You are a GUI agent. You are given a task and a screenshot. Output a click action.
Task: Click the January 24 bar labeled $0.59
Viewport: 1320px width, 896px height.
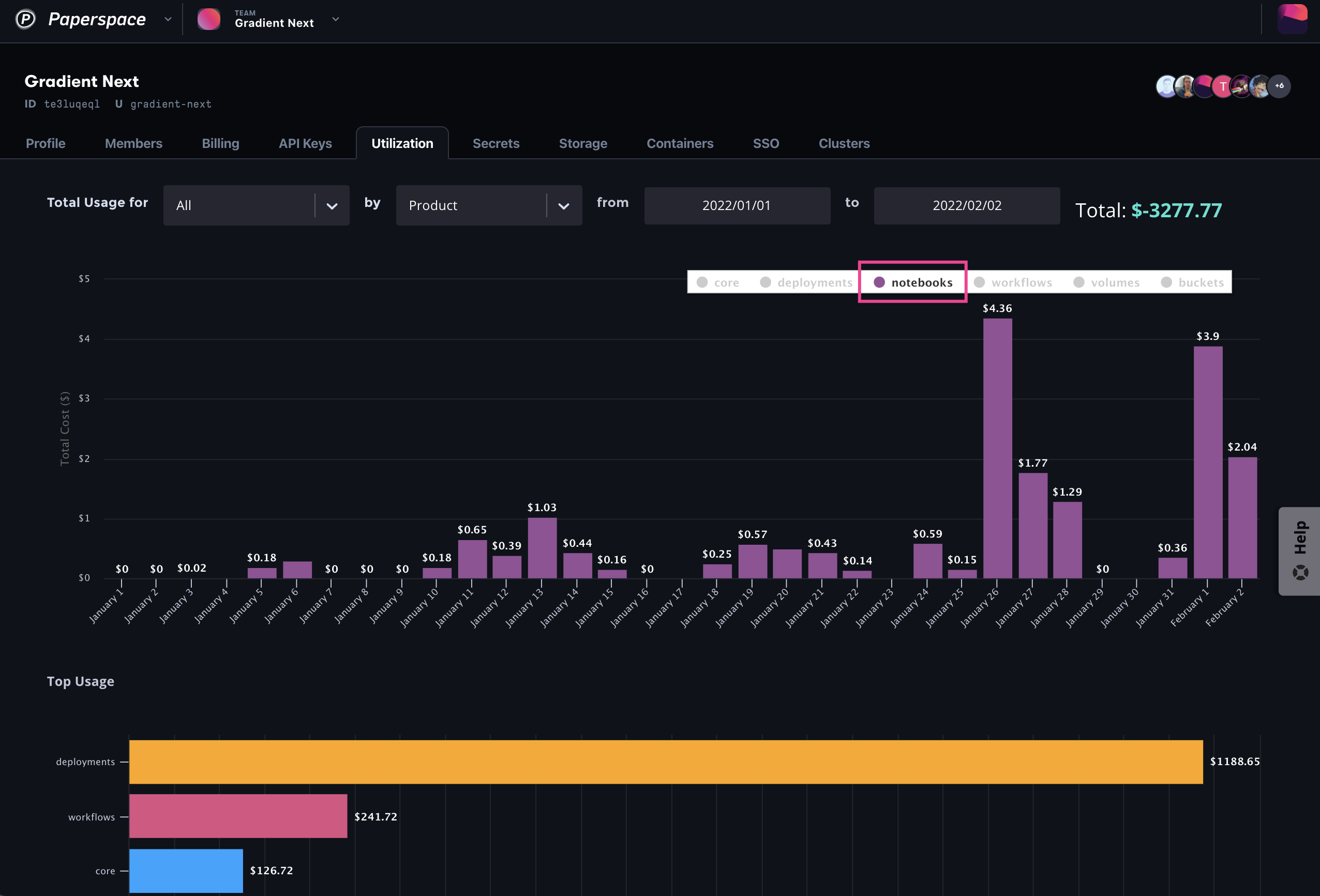927,561
